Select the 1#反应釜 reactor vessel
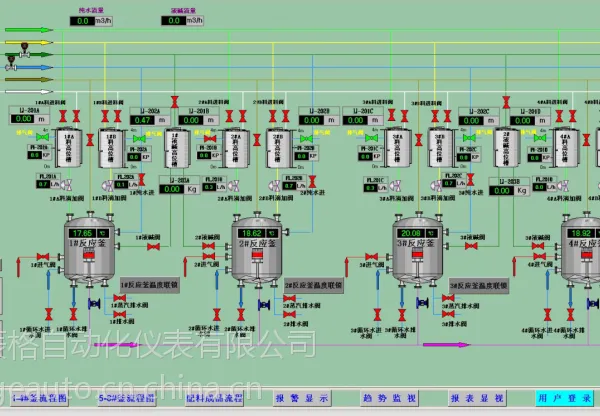 tap(89, 249)
